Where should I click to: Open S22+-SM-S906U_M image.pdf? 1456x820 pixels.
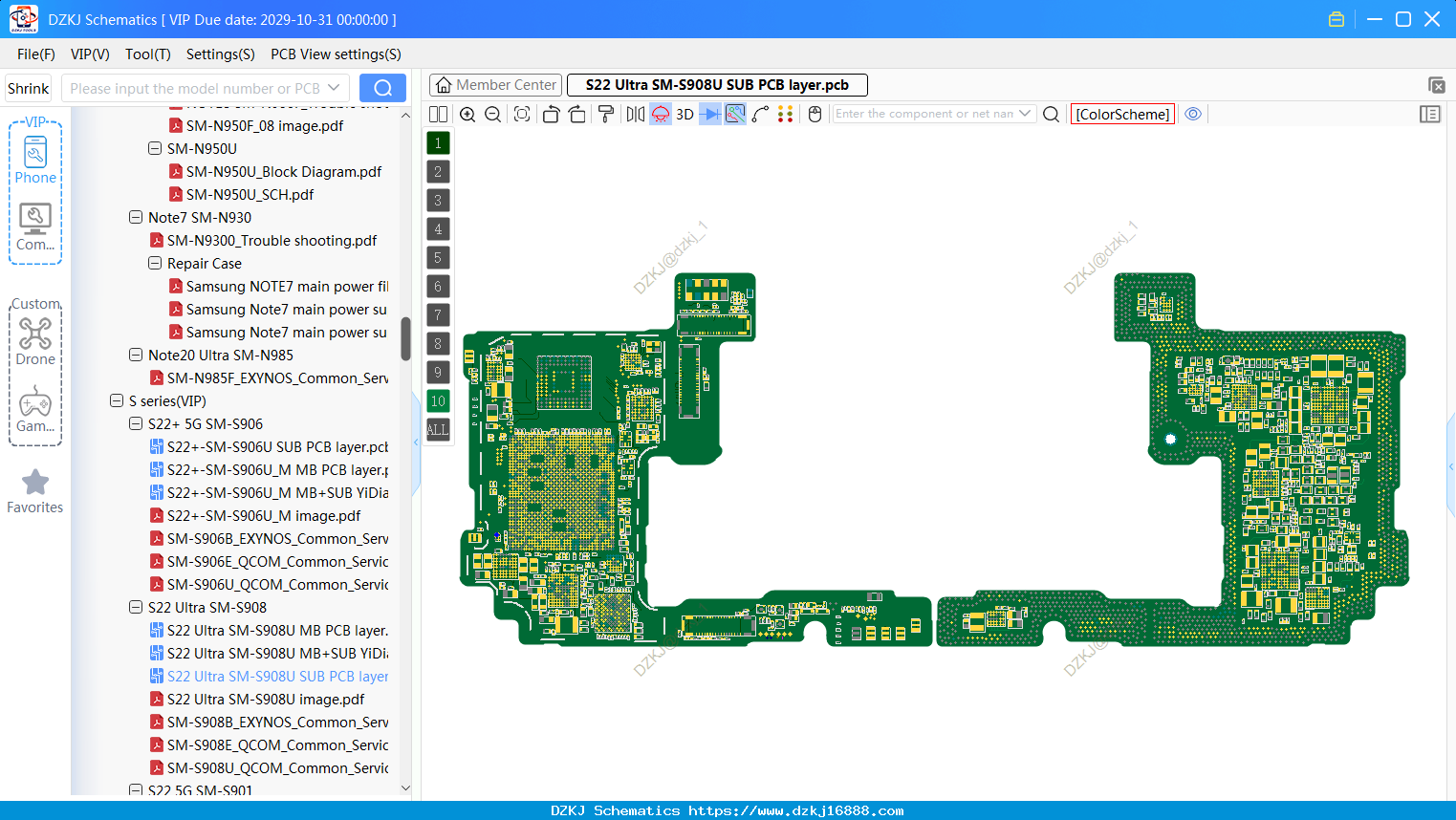pyautogui.click(x=264, y=515)
